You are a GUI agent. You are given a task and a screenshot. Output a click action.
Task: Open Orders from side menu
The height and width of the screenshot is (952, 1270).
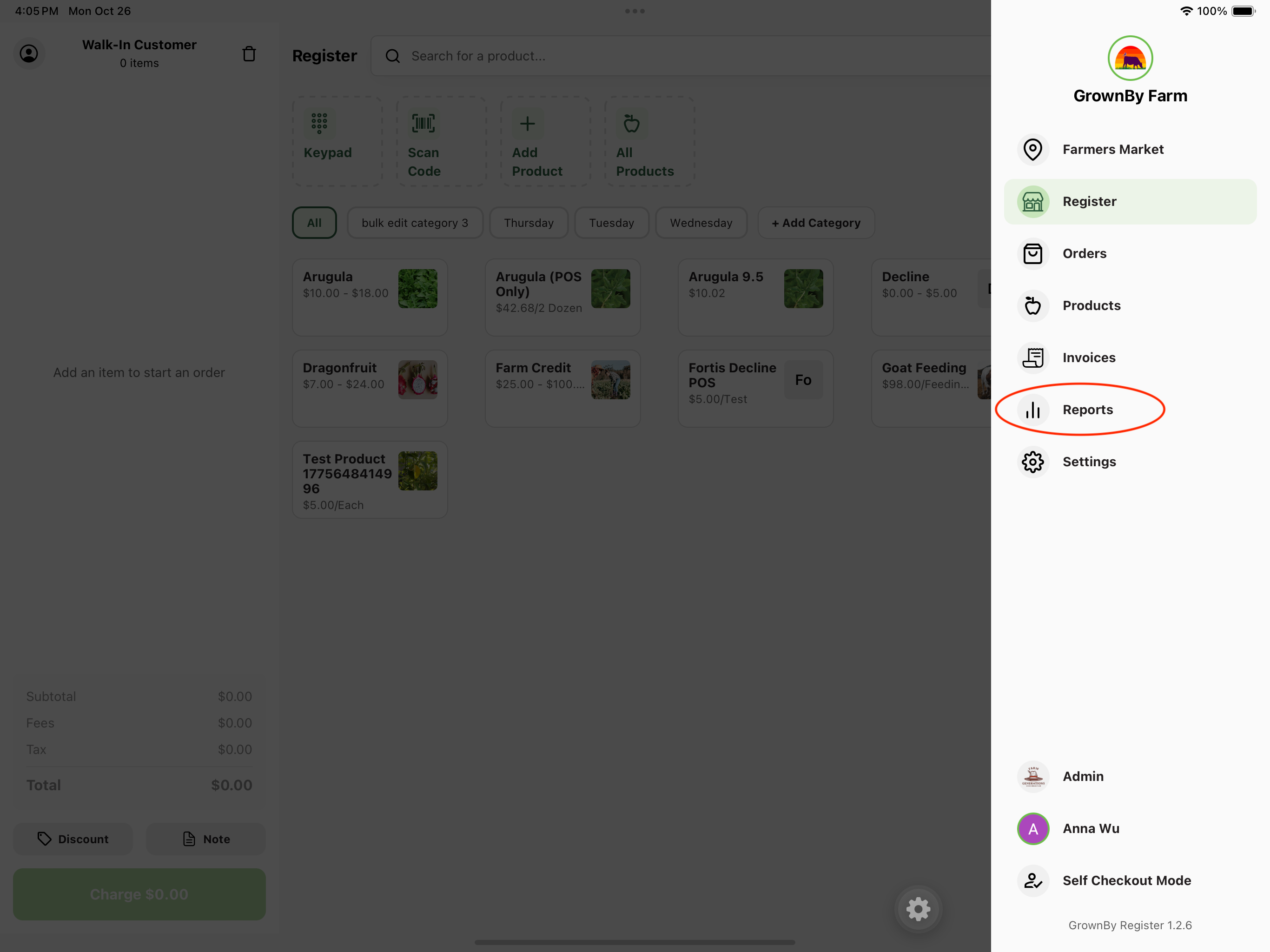tap(1130, 254)
